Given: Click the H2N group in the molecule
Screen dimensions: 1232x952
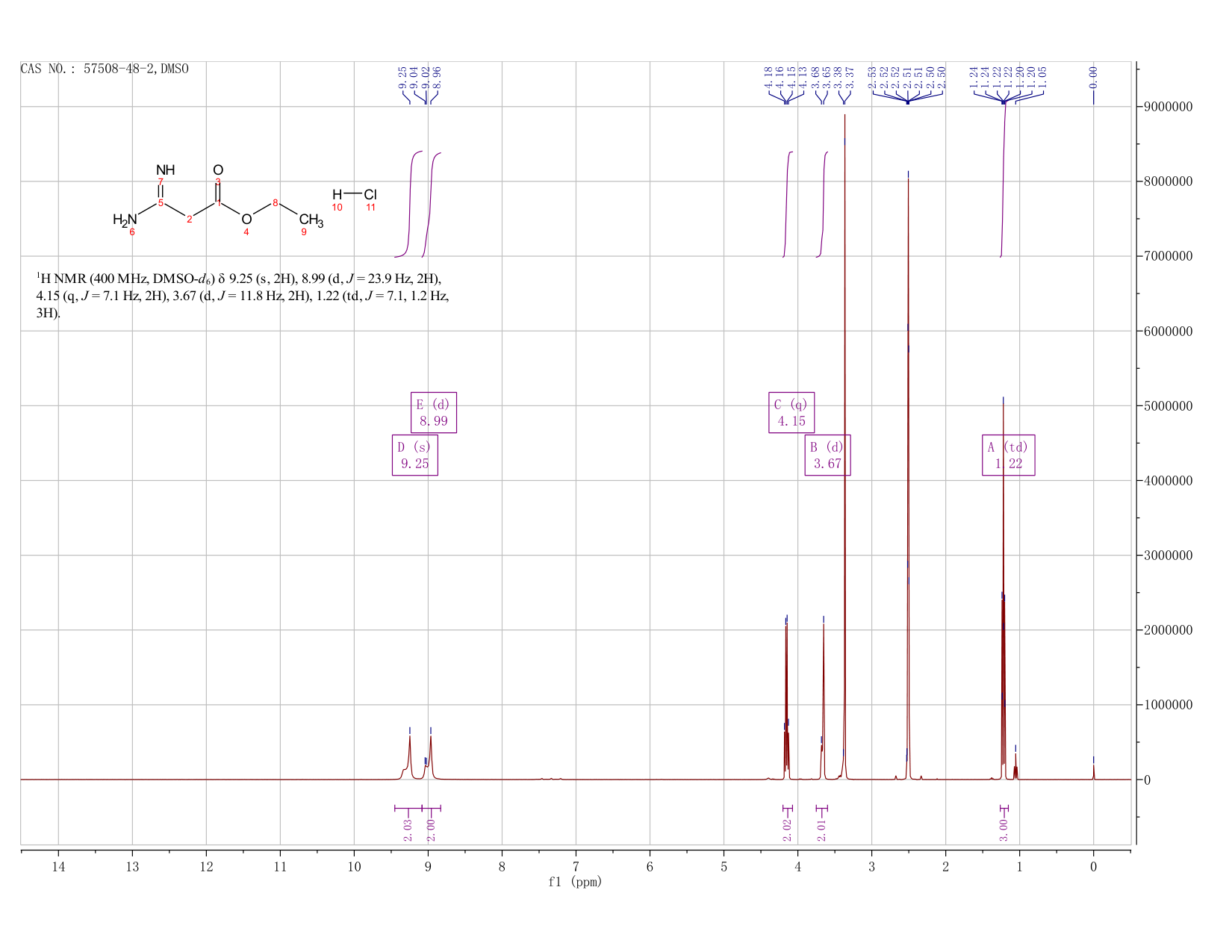Looking at the screenshot, I should coord(125,220).
